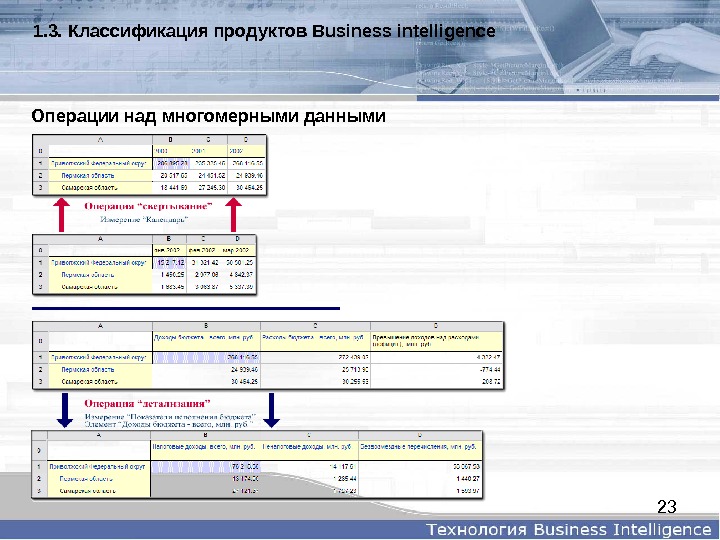
Task: Select column header D of the monthly table
Action: point(237,239)
